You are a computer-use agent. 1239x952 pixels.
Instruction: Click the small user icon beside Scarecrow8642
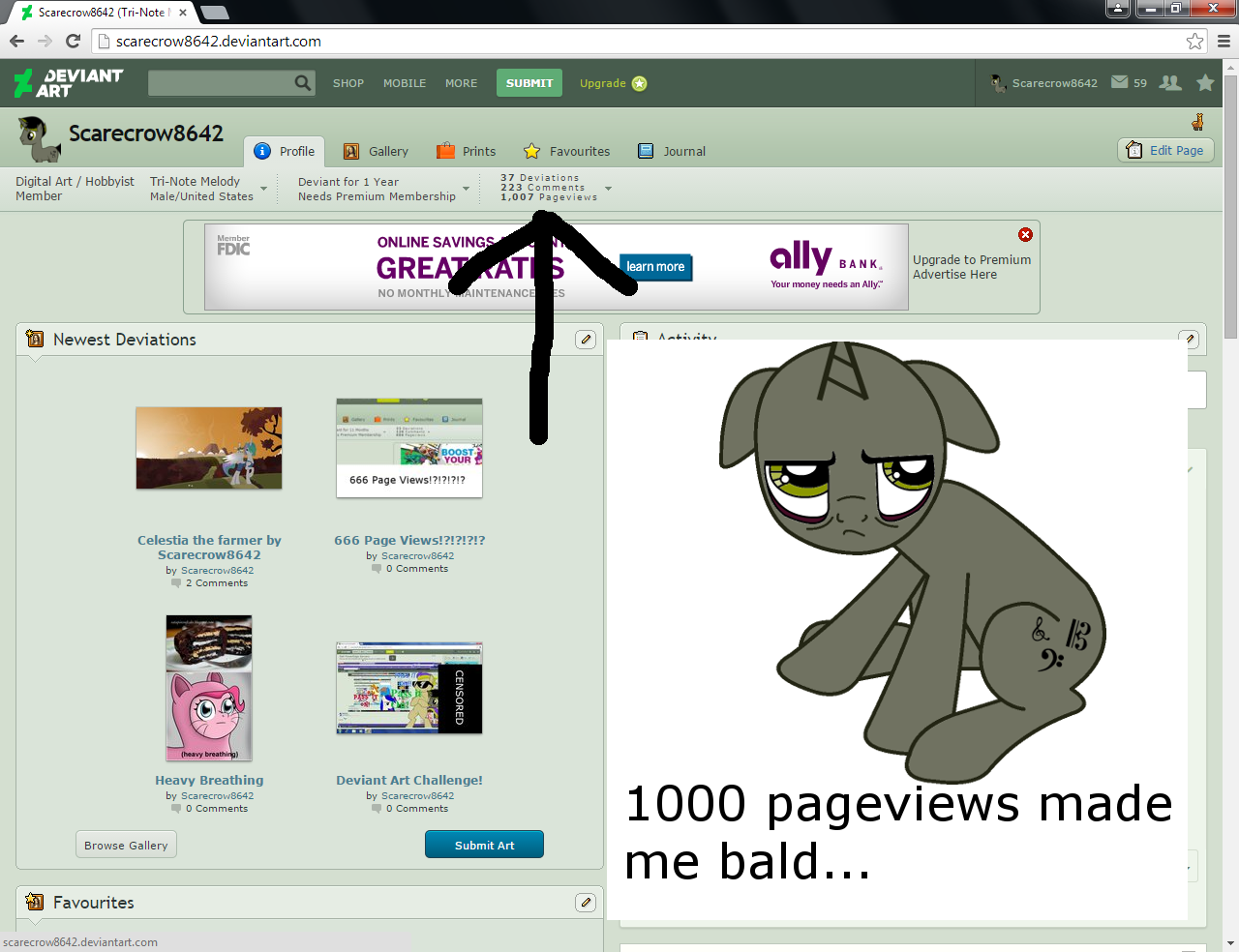[999, 83]
